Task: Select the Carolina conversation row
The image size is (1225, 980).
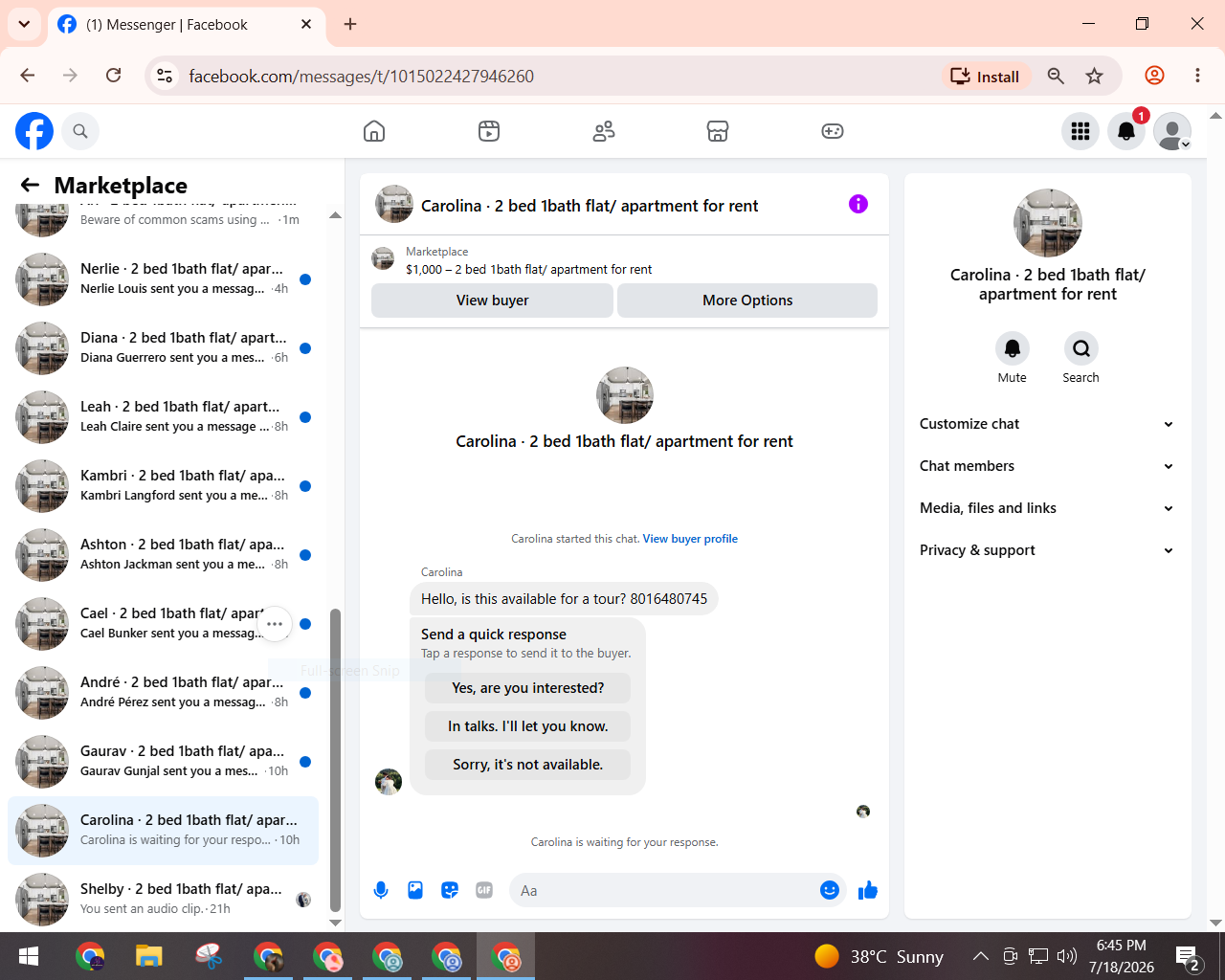Action: click(164, 831)
